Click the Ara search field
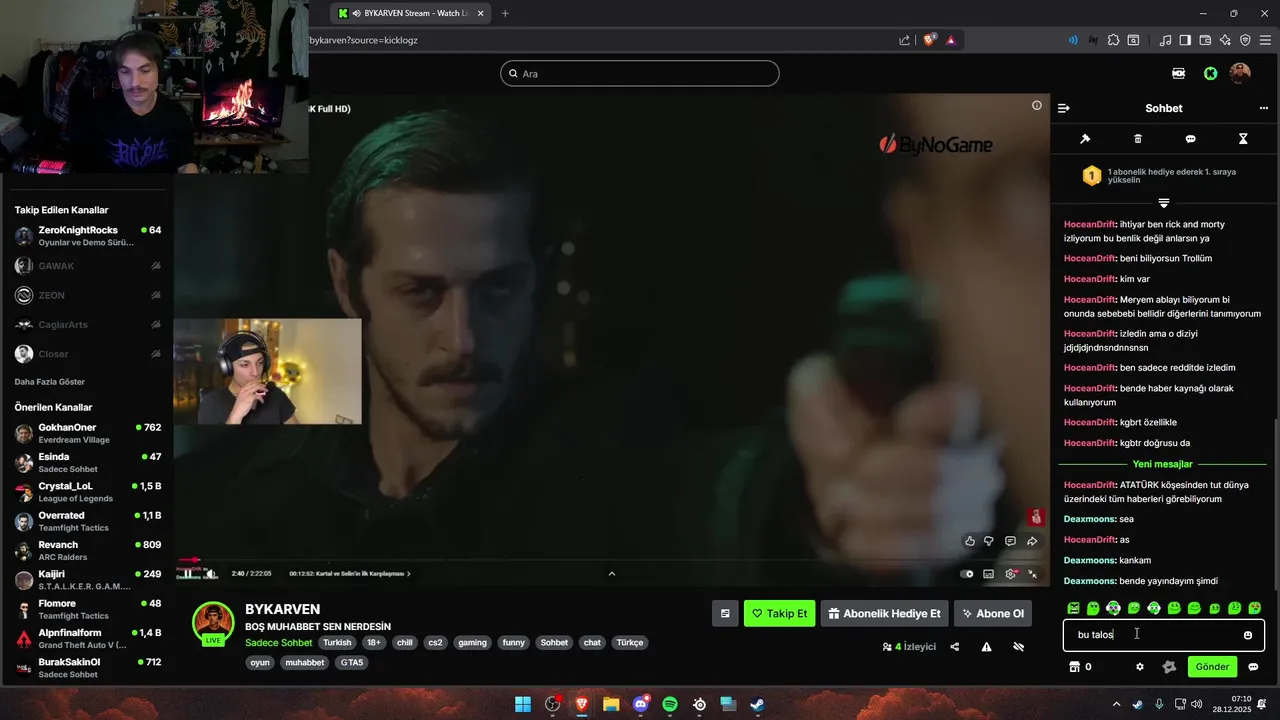The image size is (1280, 720). (640, 73)
